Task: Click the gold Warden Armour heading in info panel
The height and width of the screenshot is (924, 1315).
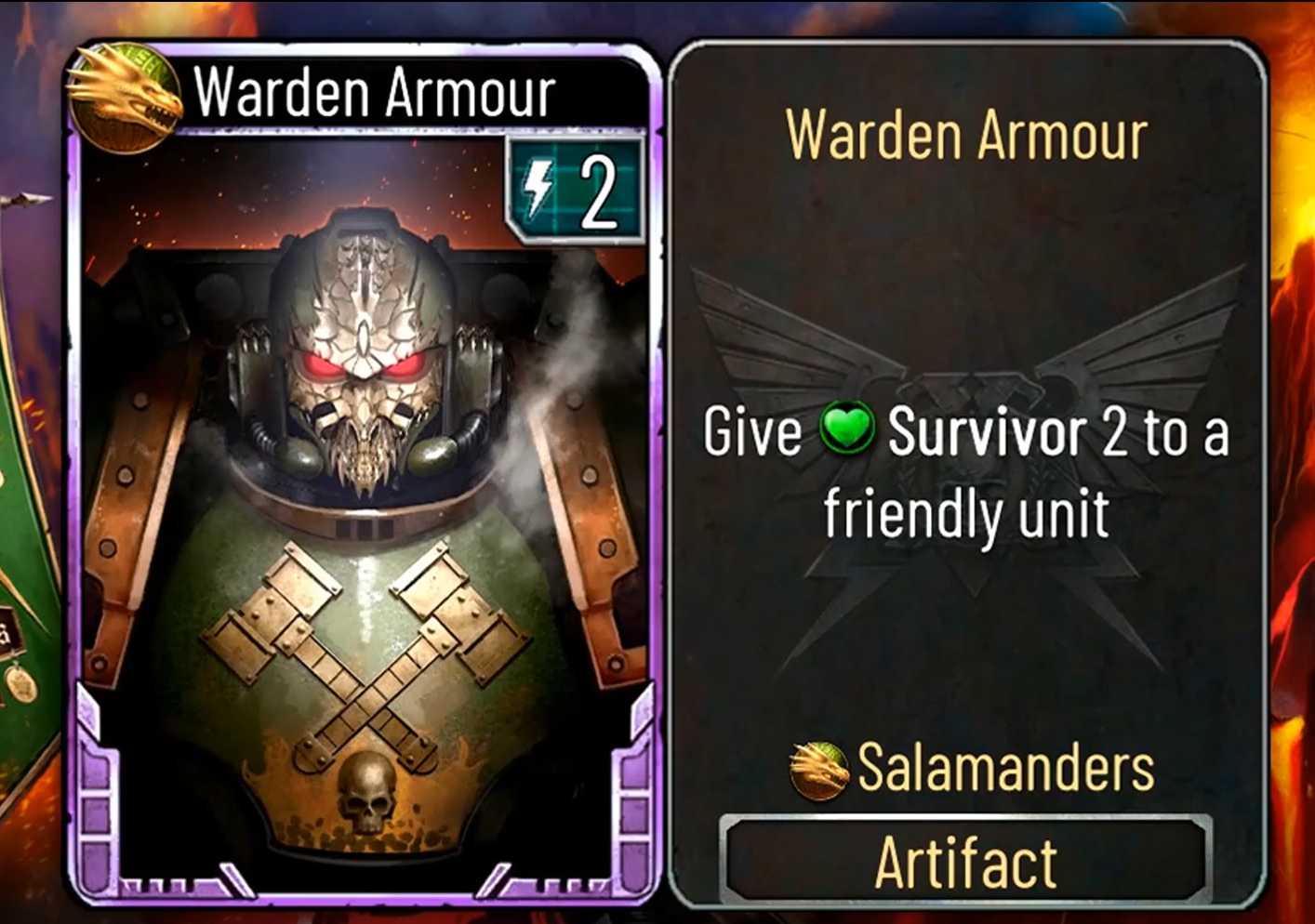Action: pyautogui.click(x=966, y=136)
